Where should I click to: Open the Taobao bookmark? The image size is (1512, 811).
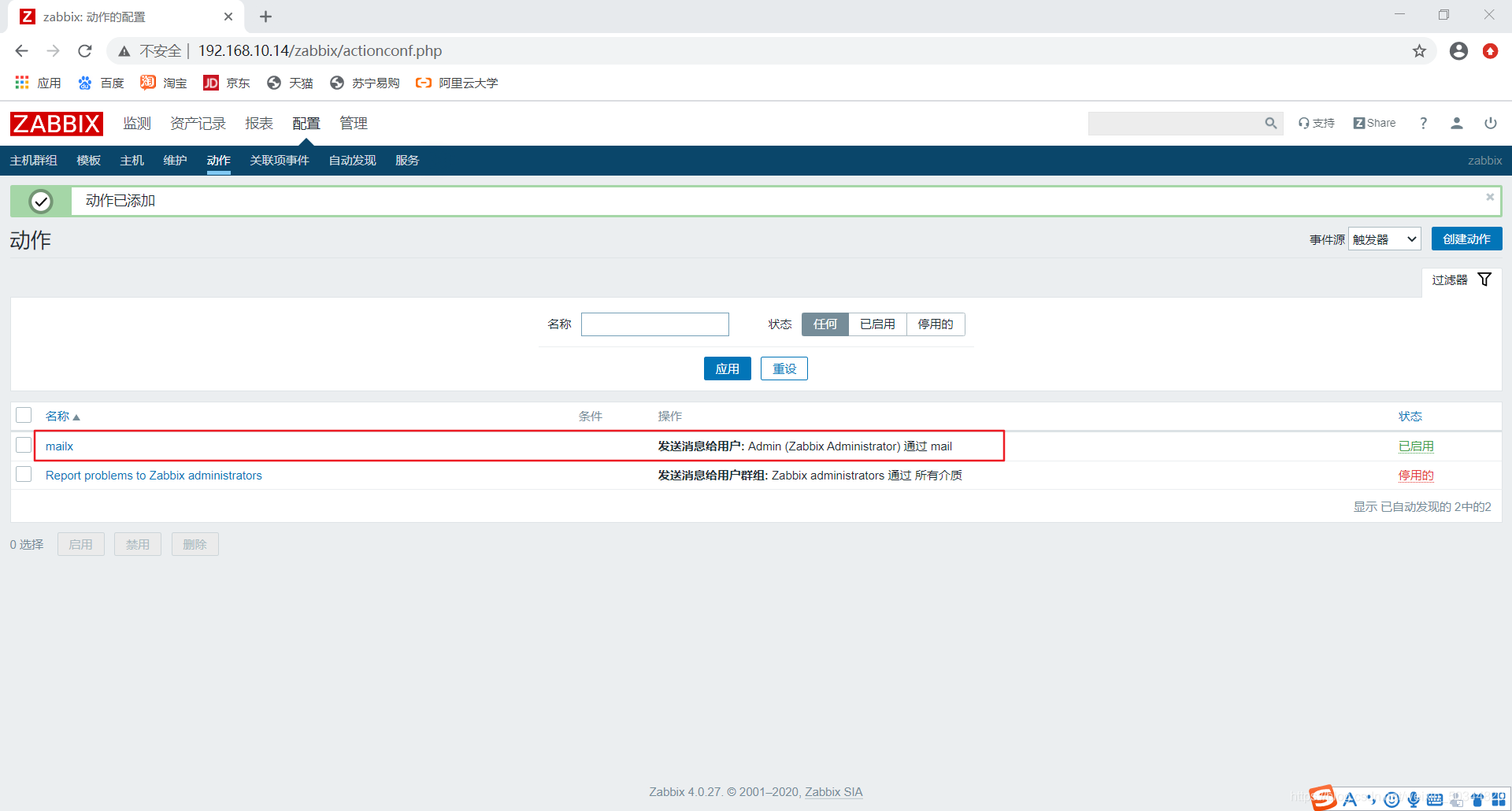(164, 83)
